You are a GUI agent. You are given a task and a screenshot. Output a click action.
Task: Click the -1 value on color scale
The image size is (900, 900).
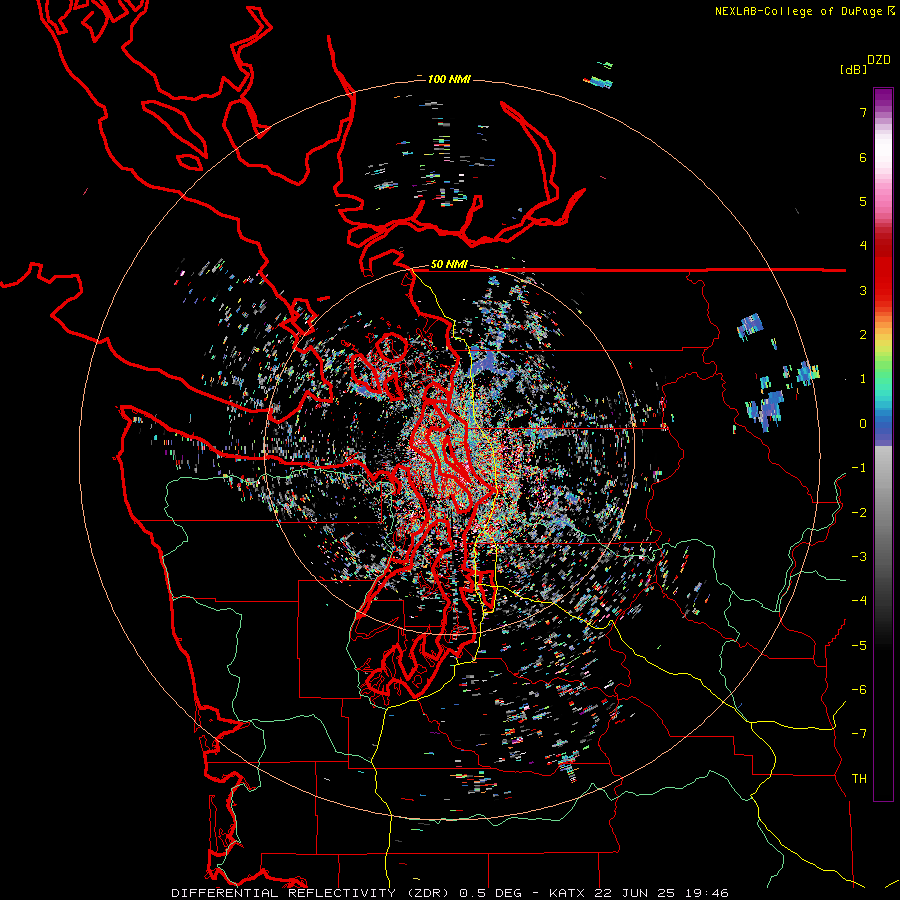(x=859, y=468)
